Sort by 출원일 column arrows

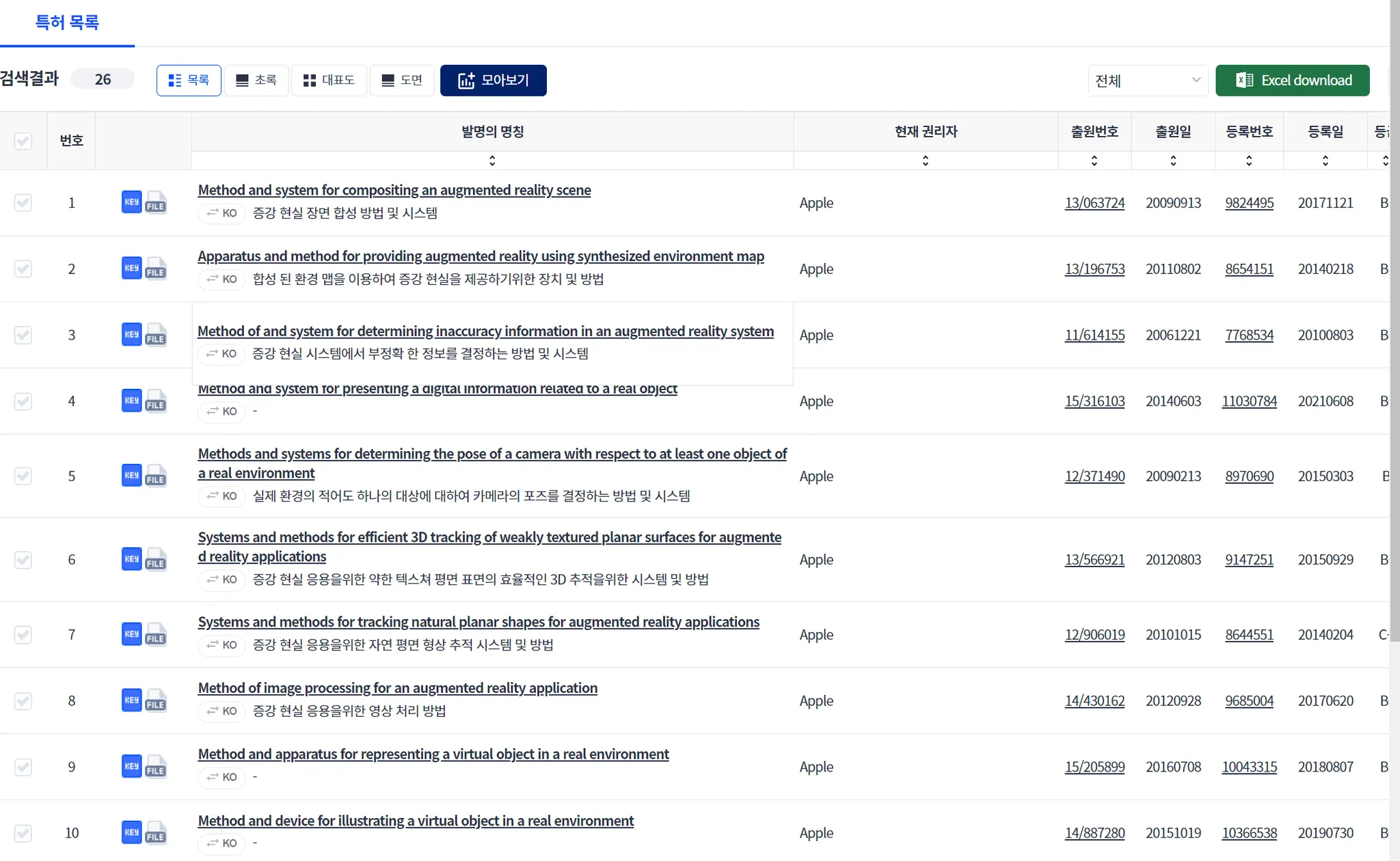point(1173,161)
